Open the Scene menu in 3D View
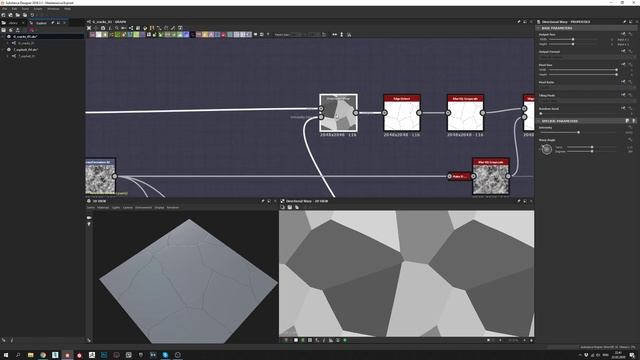The height and width of the screenshot is (360, 640). (x=91, y=207)
